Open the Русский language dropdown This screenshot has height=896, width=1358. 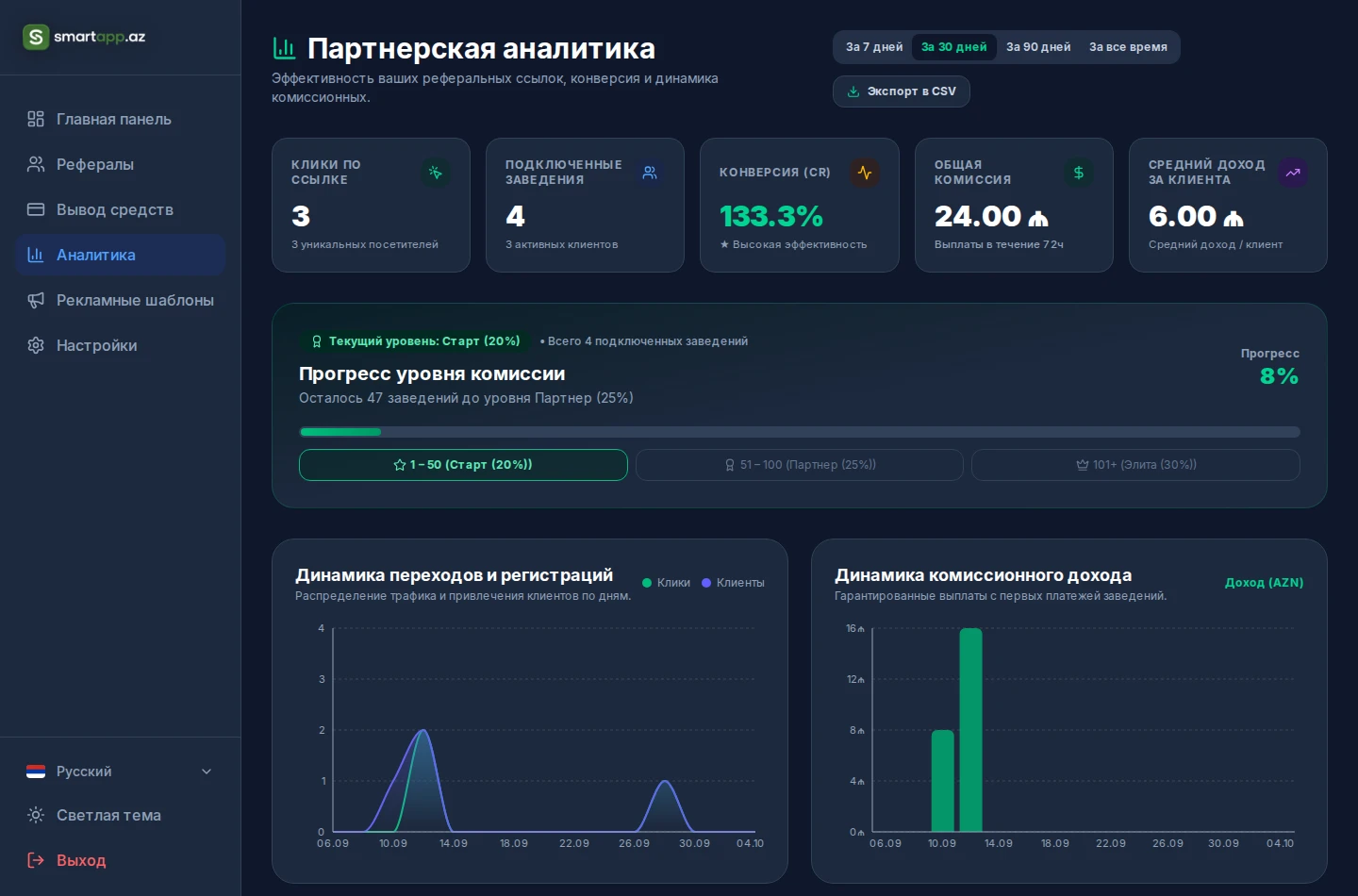pos(121,772)
